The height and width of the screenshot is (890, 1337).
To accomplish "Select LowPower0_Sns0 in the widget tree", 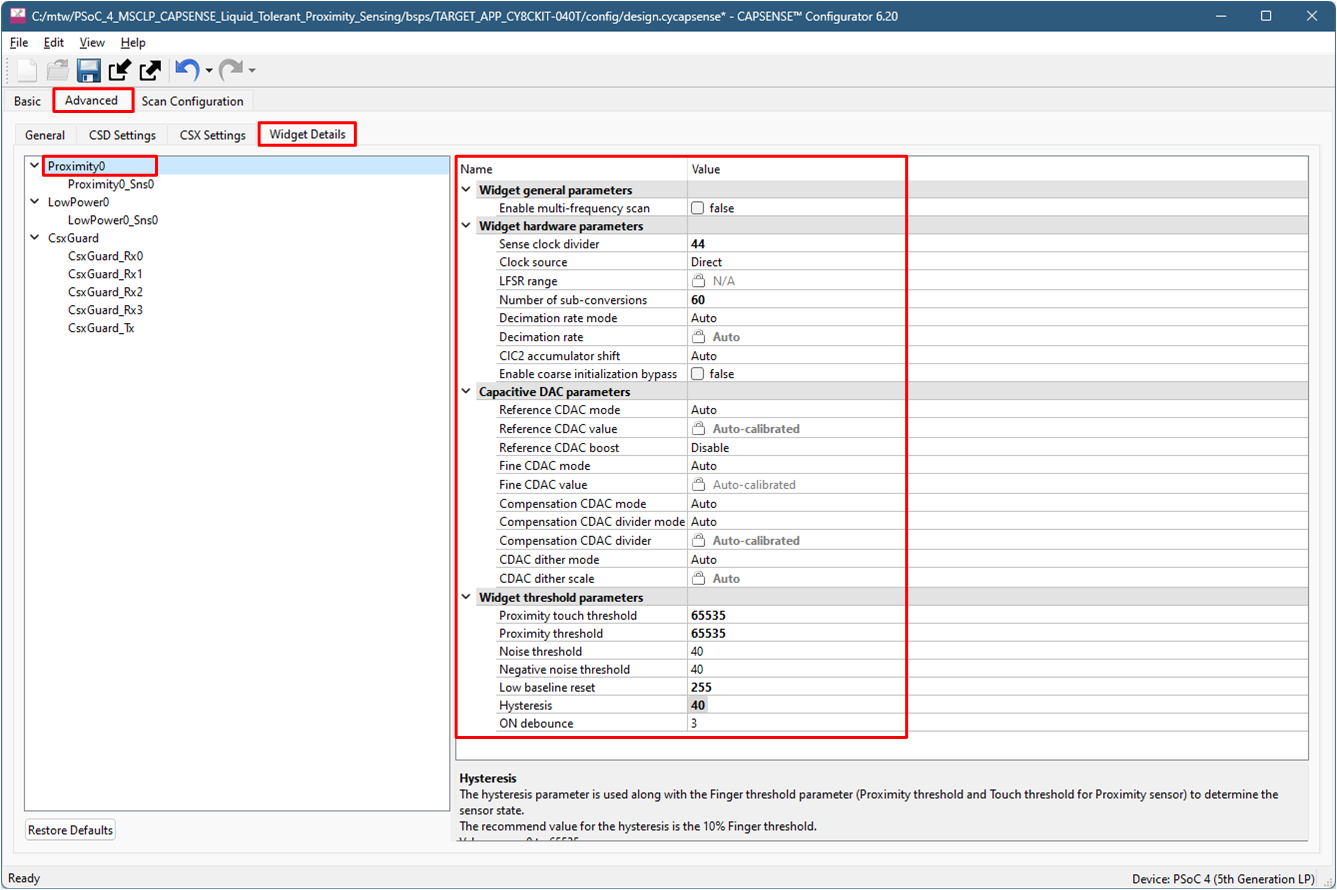I will pos(113,220).
